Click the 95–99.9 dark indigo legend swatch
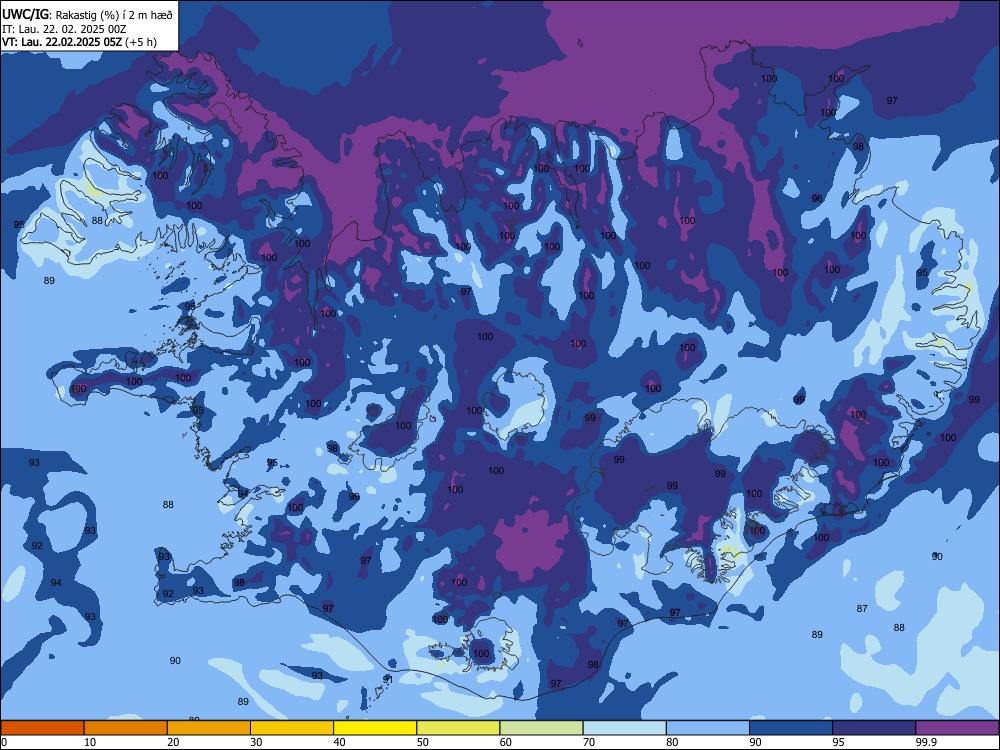1000x750 pixels. [x=874, y=728]
